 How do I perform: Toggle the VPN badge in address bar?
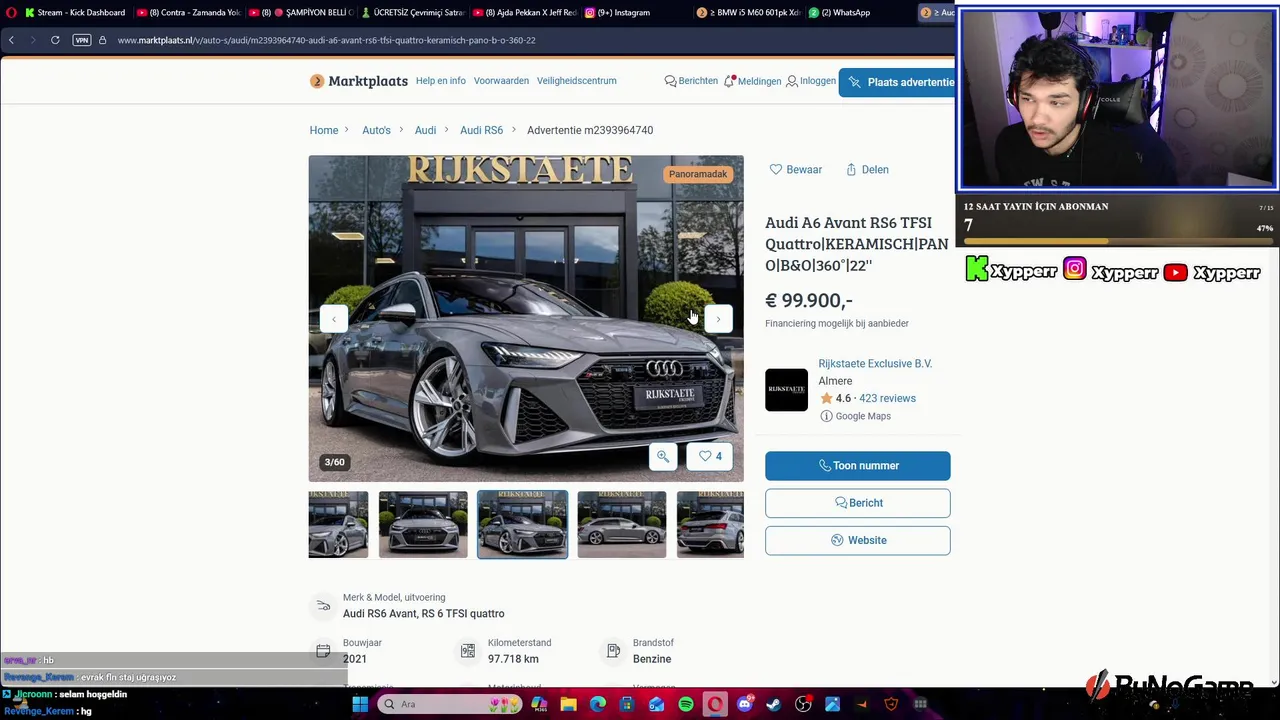tap(82, 40)
